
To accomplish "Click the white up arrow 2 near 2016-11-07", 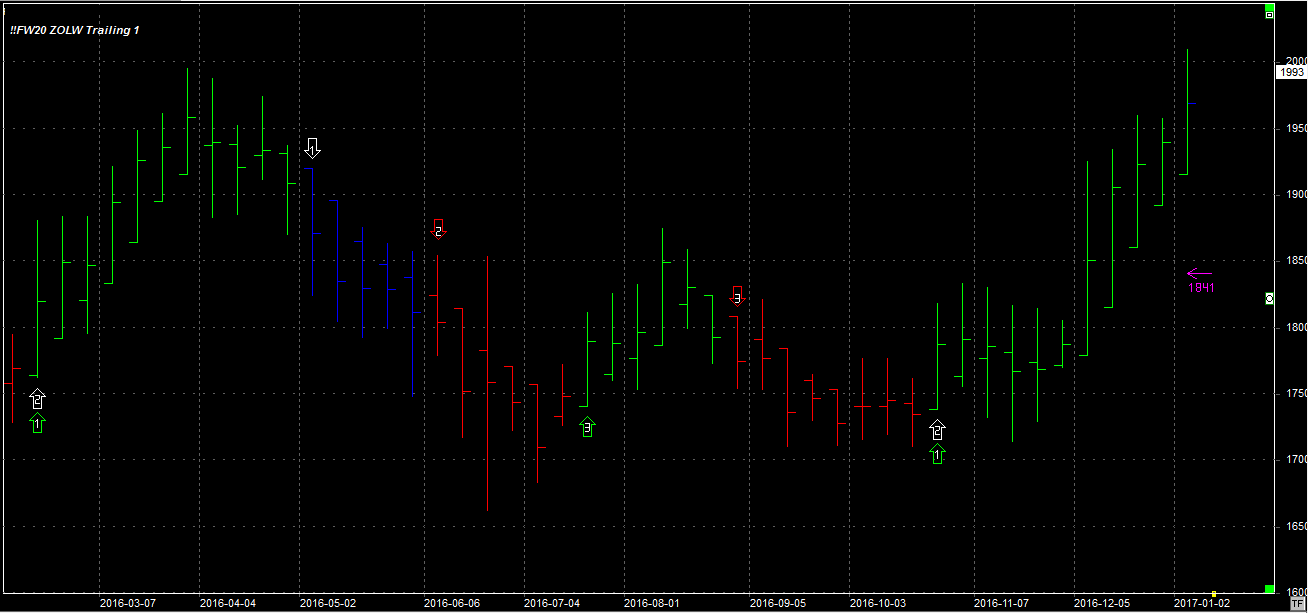I will (937, 430).
